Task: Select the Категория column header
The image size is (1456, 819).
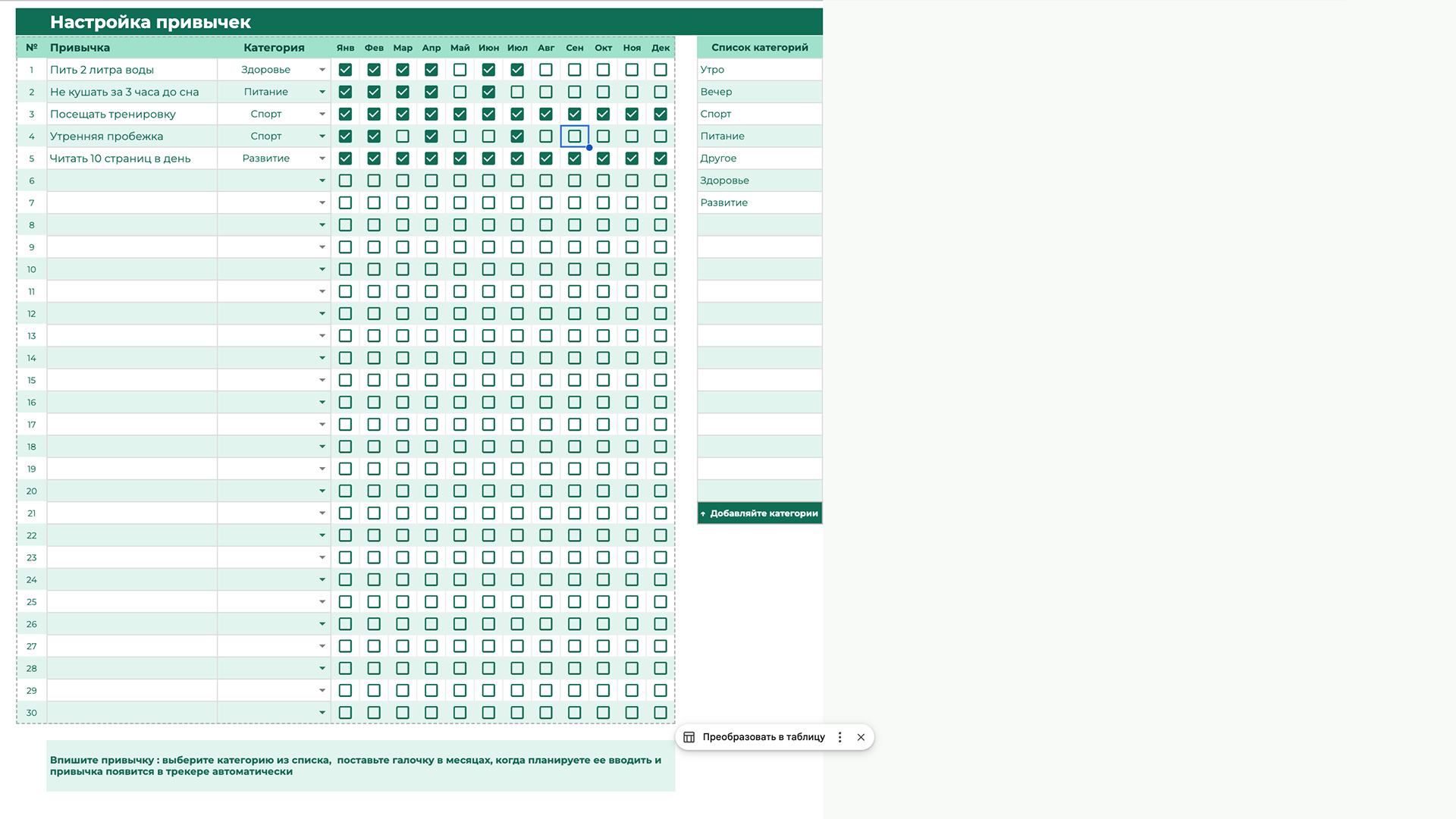Action: pyautogui.click(x=274, y=48)
